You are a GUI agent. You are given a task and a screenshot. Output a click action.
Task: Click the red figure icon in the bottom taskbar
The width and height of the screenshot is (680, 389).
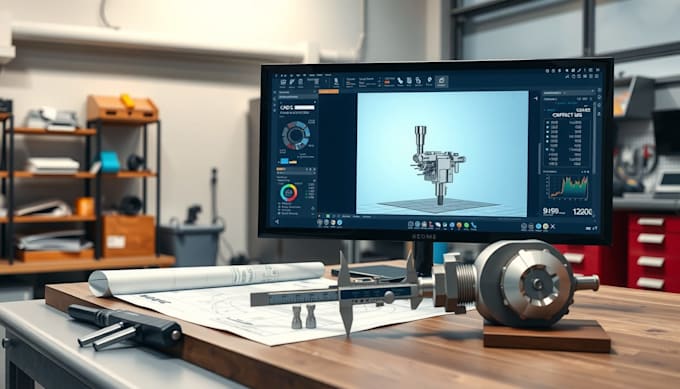pyautogui.click(x=431, y=225)
